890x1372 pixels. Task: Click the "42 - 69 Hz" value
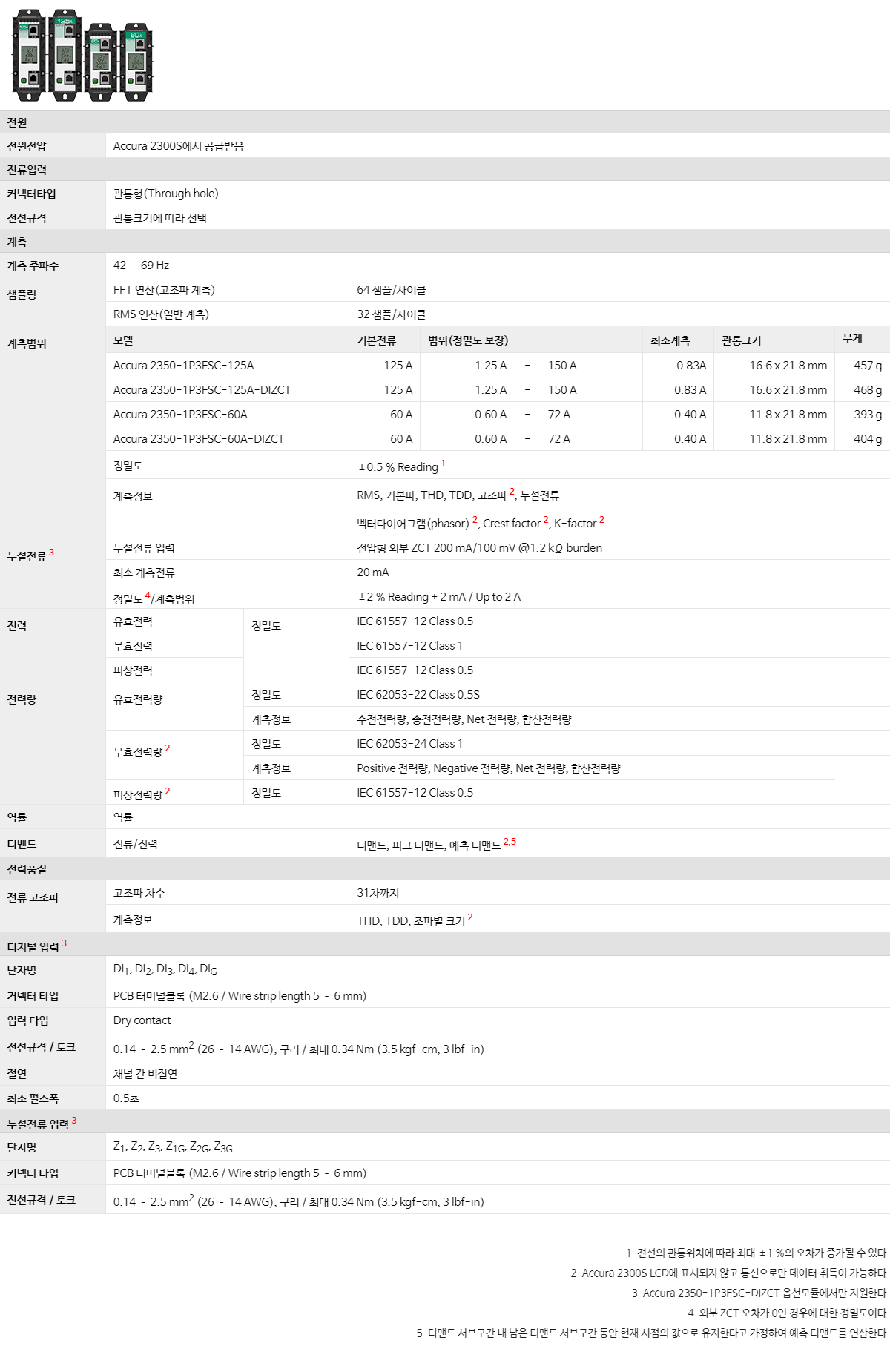coord(141,266)
